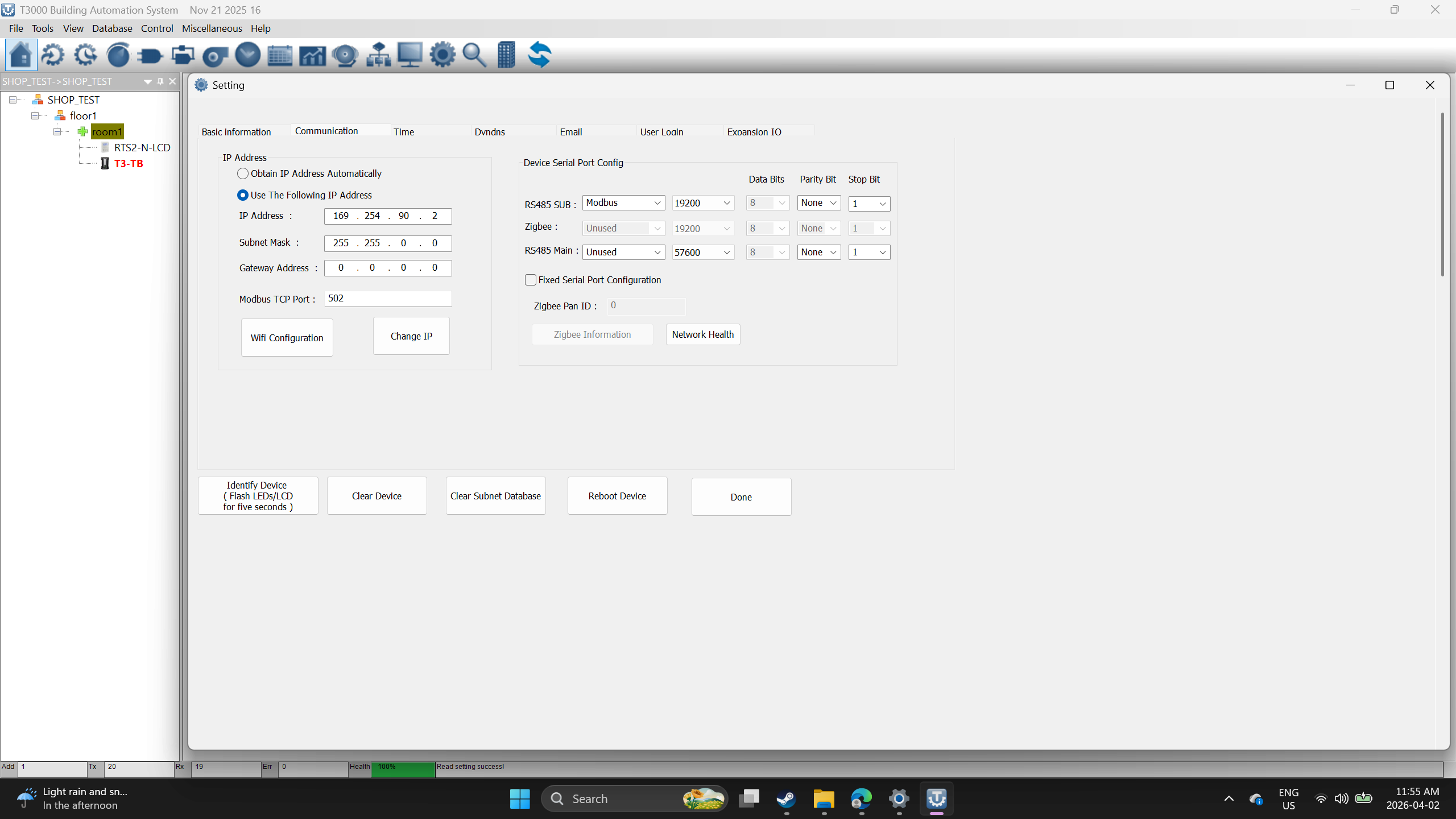The image size is (1456, 819).
Task: Enable Fixed Serial Port Configuration checkbox
Action: click(x=531, y=280)
